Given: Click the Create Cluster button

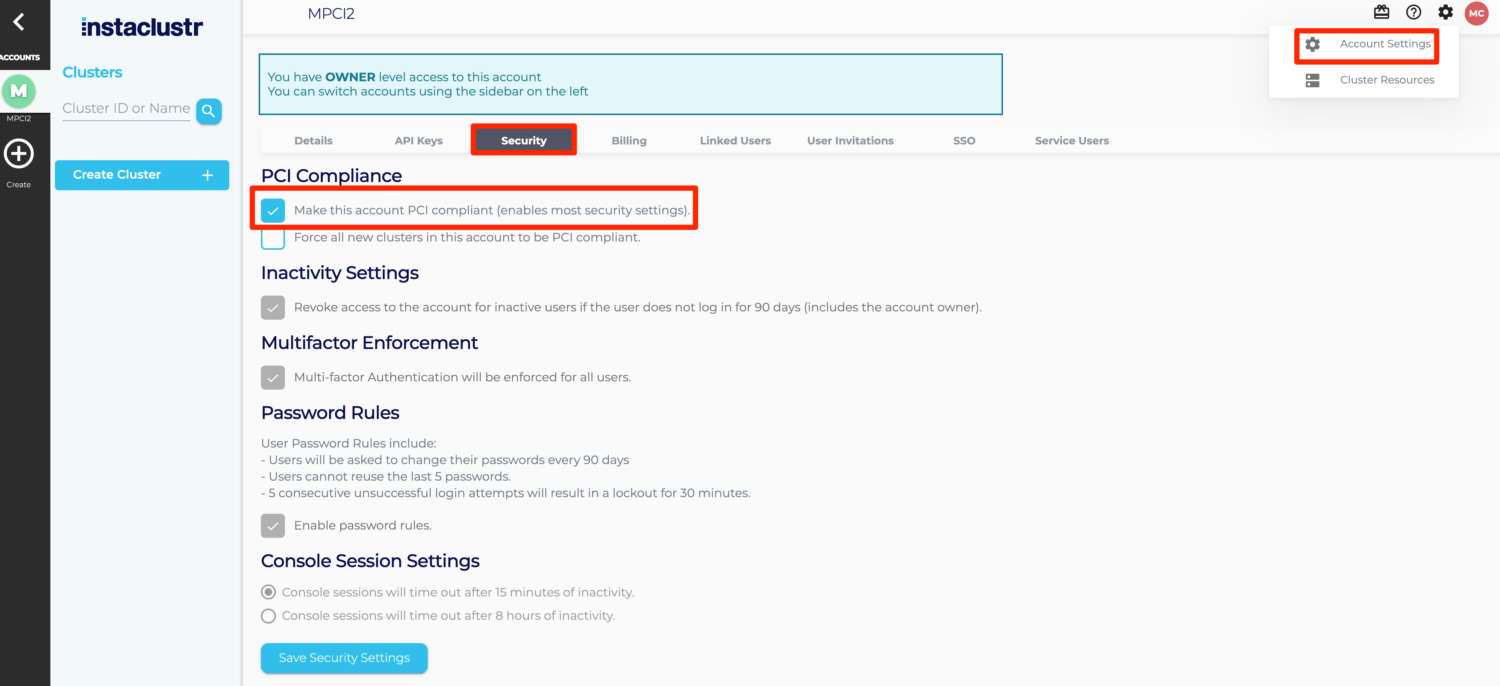Looking at the screenshot, I should tap(141, 175).
